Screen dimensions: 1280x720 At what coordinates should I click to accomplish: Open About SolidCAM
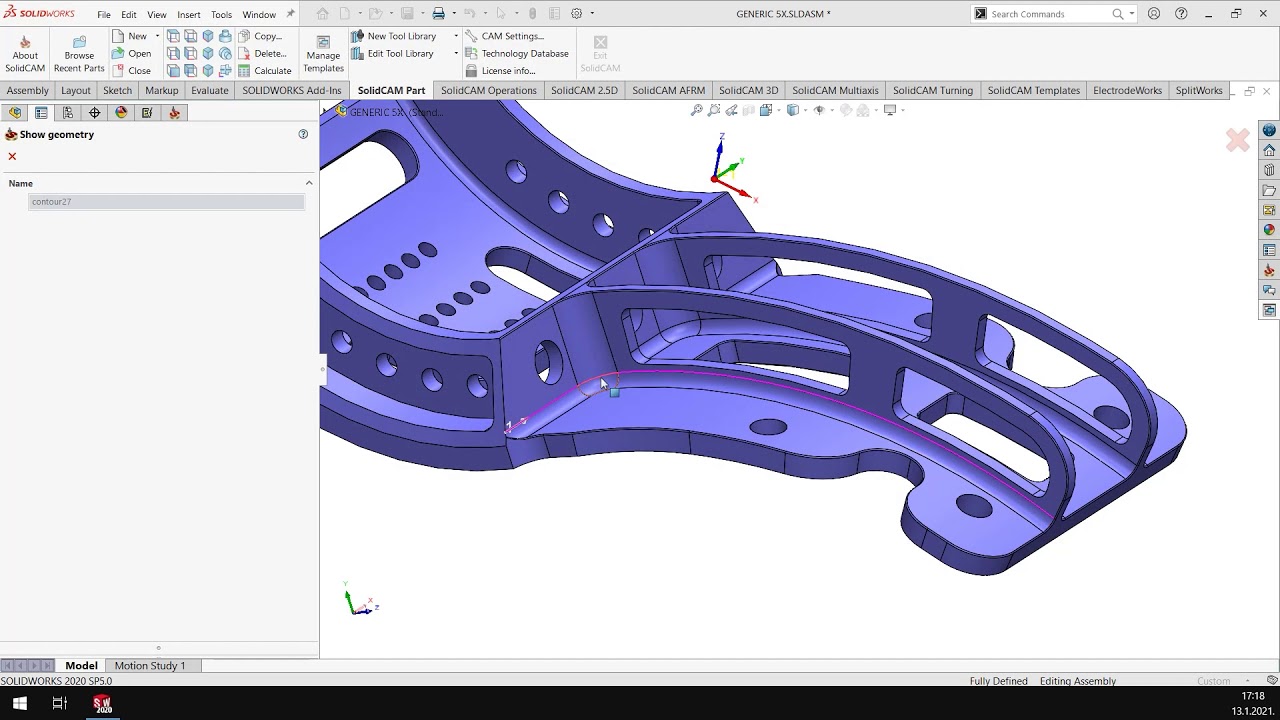pyautogui.click(x=25, y=54)
